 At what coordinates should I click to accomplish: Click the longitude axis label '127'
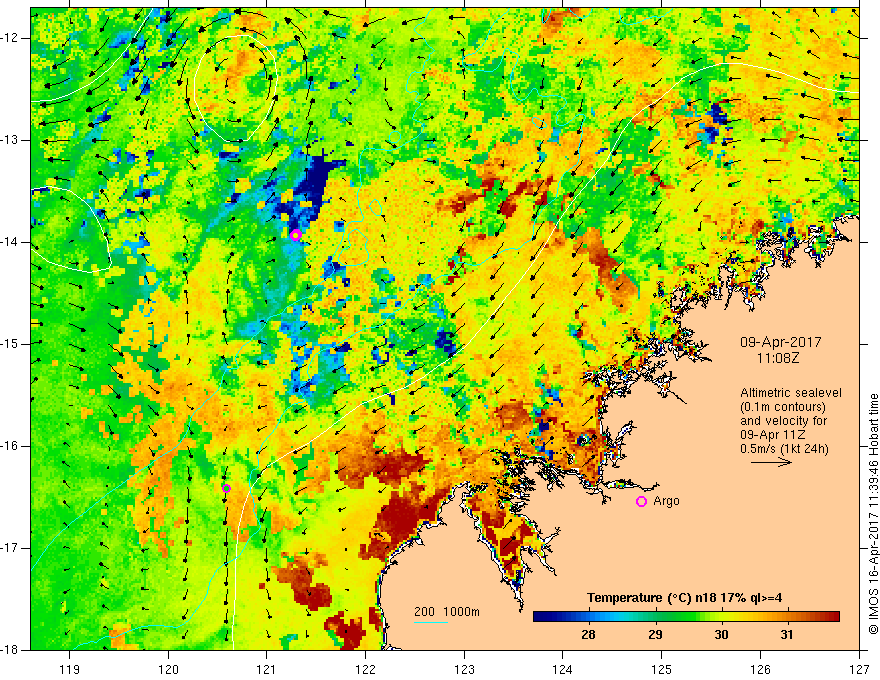click(859, 669)
